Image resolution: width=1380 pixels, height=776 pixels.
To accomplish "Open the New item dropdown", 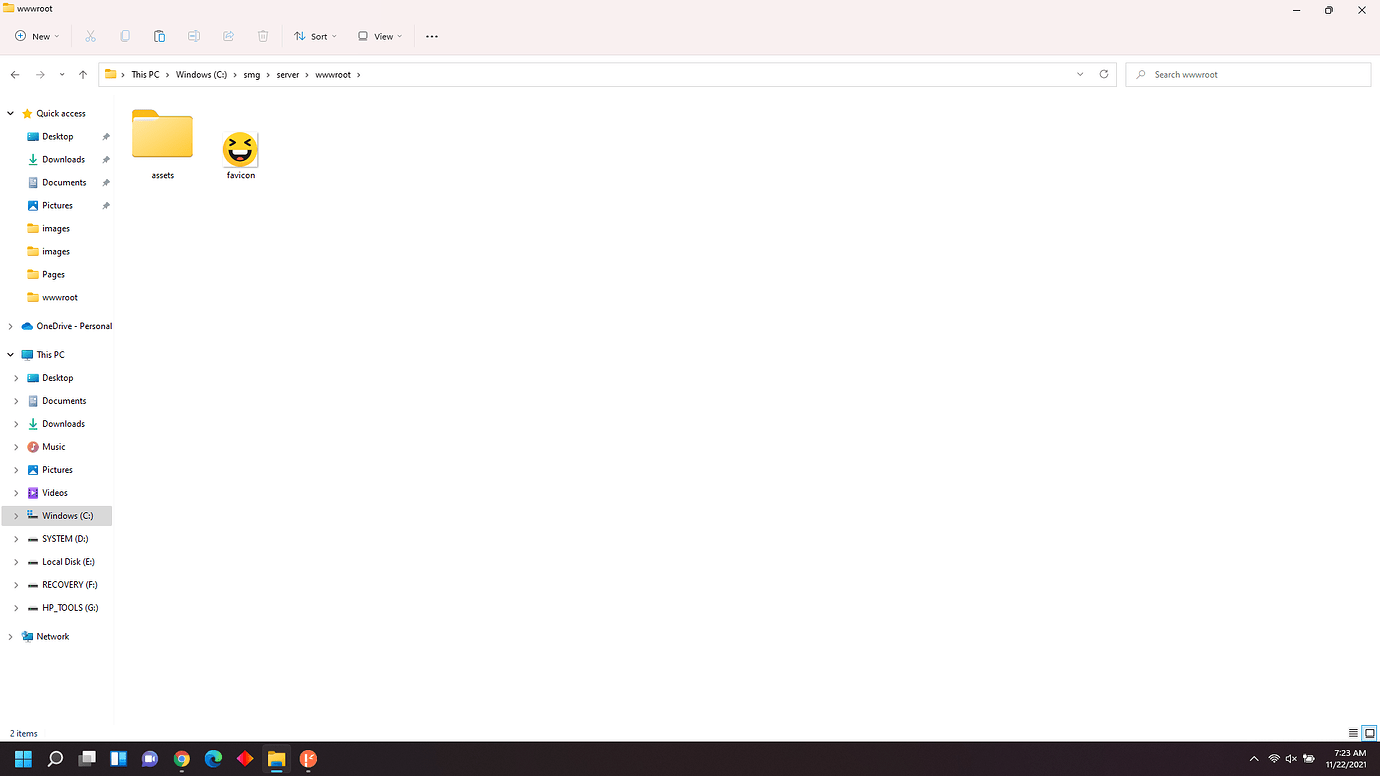I will pyautogui.click(x=37, y=36).
